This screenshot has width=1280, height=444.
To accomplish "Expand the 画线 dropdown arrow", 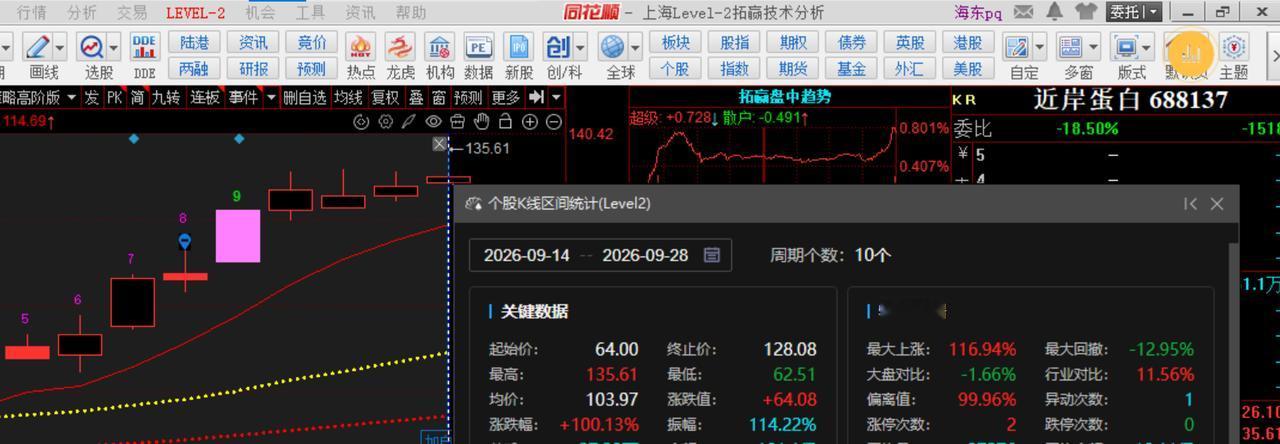I will click(x=60, y=48).
